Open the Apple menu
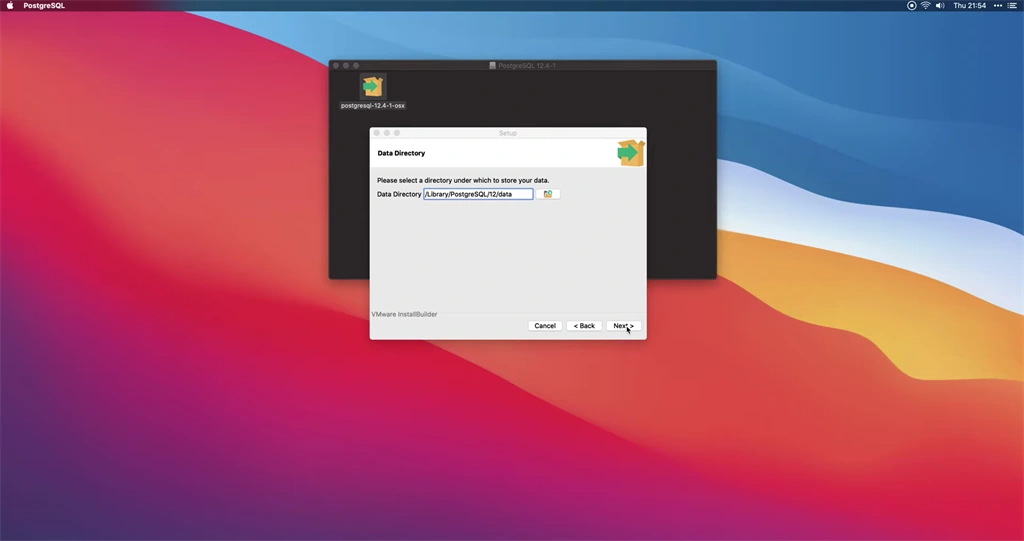Viewport: 1024px width, 541px height. pyautogui.click(x=10, y=5)
